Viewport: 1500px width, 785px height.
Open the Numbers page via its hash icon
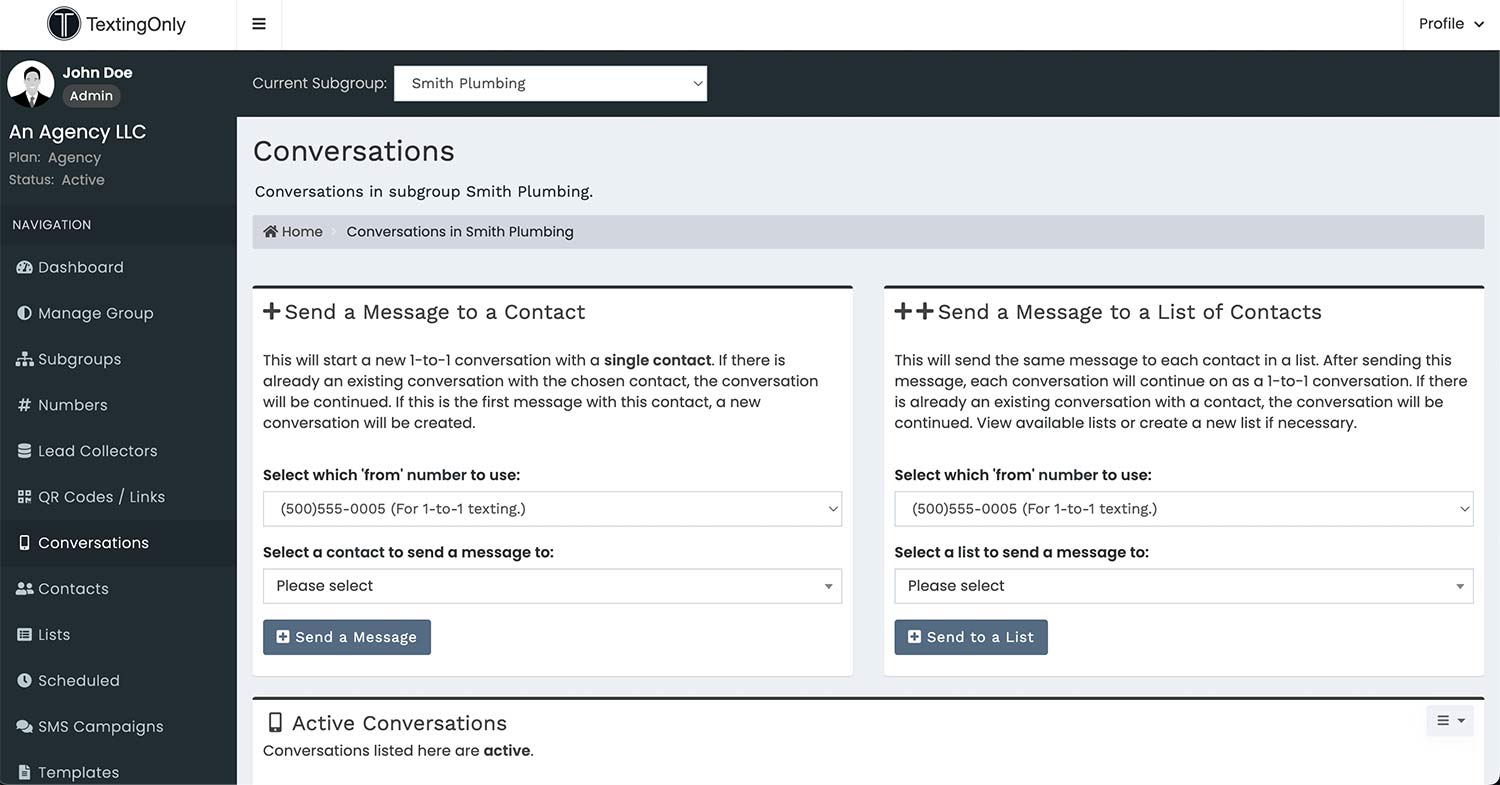(x=23, y=405)
